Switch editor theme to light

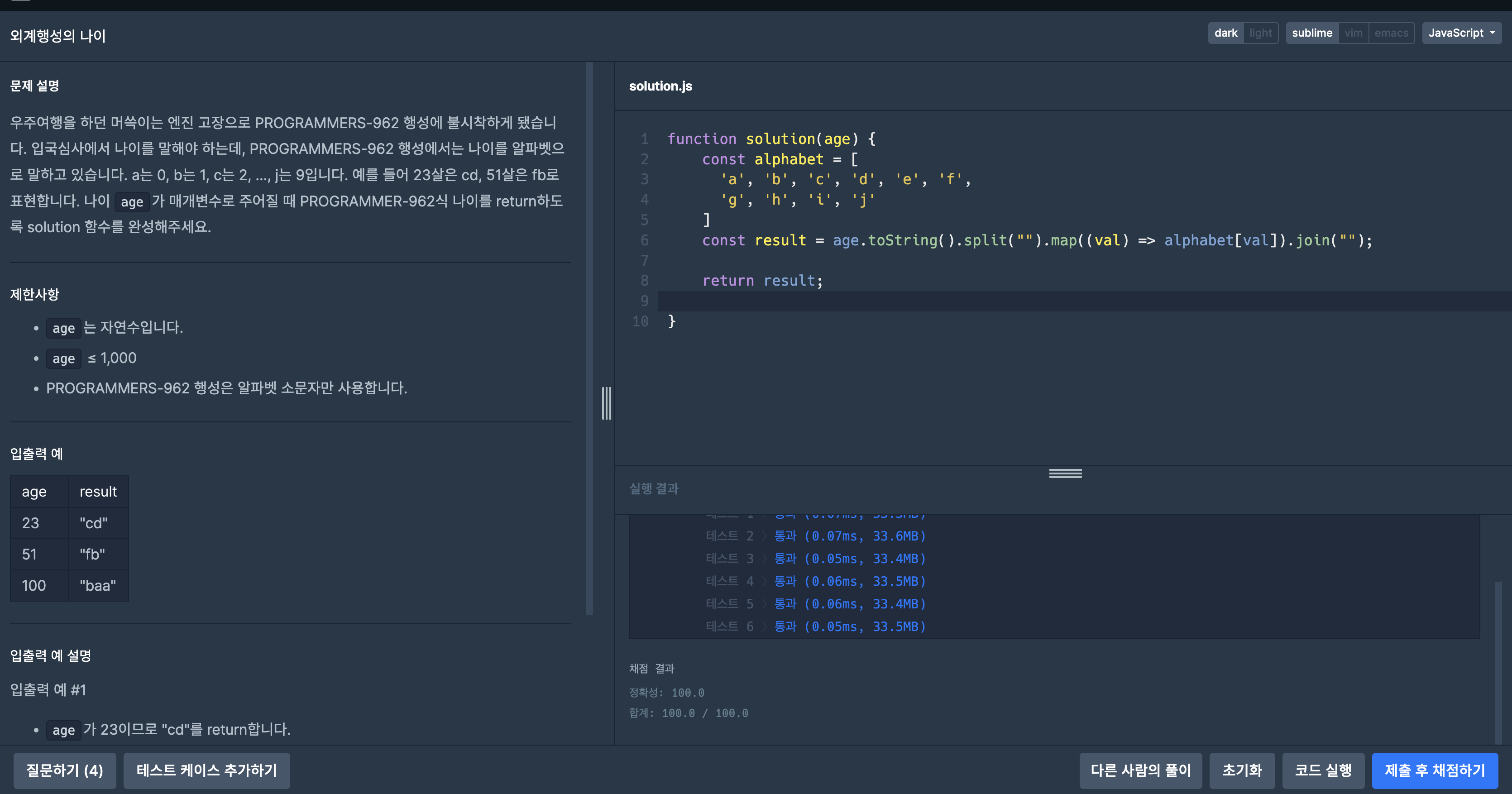[1260, 33]
